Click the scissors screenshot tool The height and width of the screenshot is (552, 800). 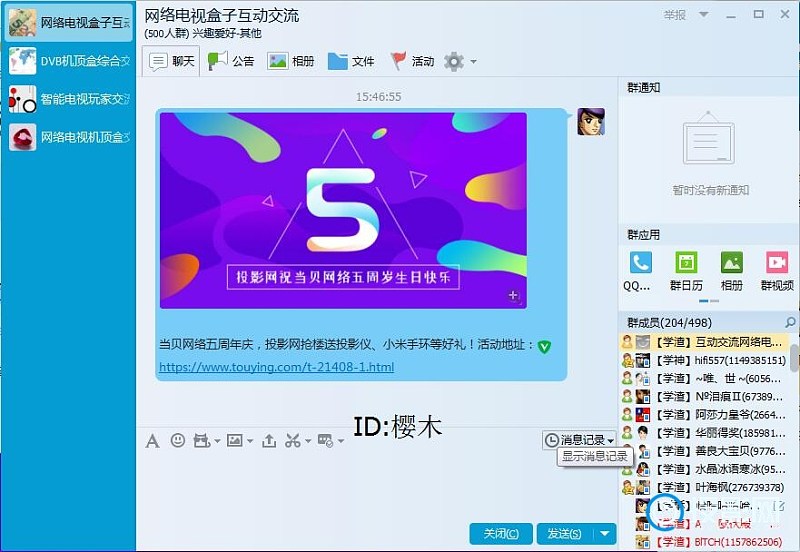coord(293,440)
